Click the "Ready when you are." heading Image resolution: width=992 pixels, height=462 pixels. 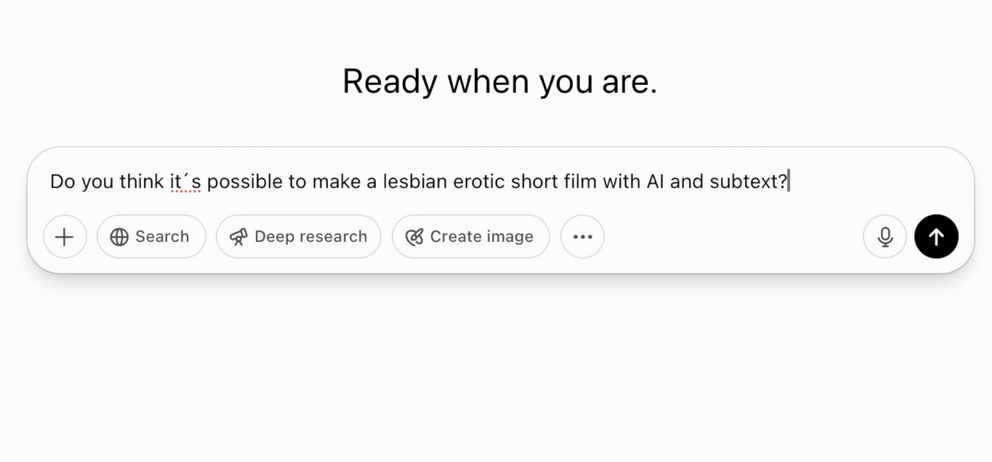[x=499, y=82]
